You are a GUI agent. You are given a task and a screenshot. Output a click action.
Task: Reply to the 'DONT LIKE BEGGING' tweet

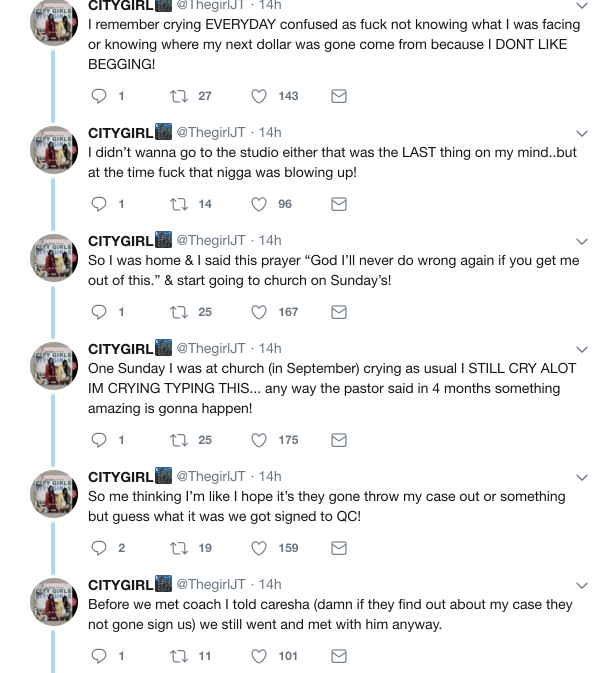coord(99,96)
